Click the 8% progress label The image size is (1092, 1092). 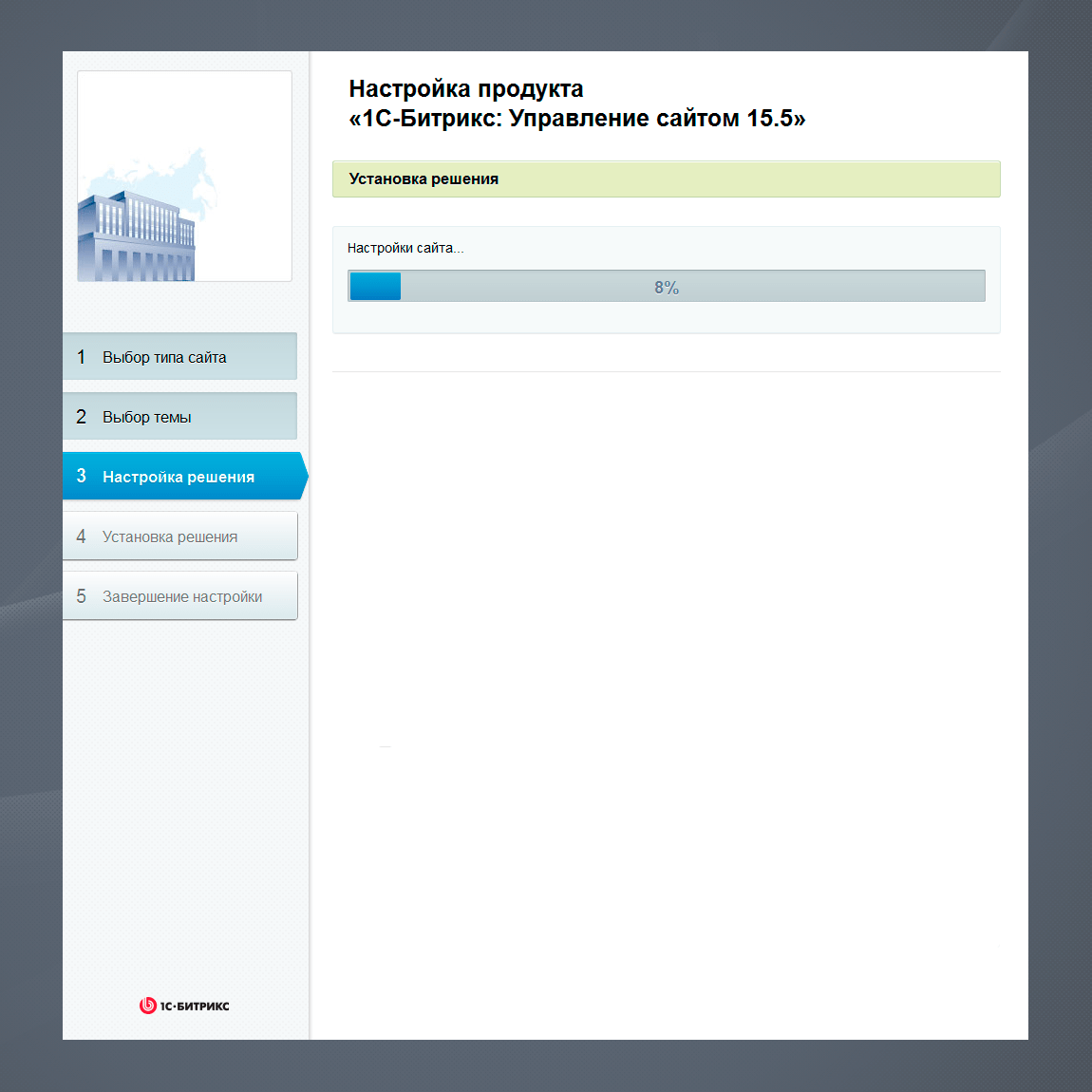point(667,288)
